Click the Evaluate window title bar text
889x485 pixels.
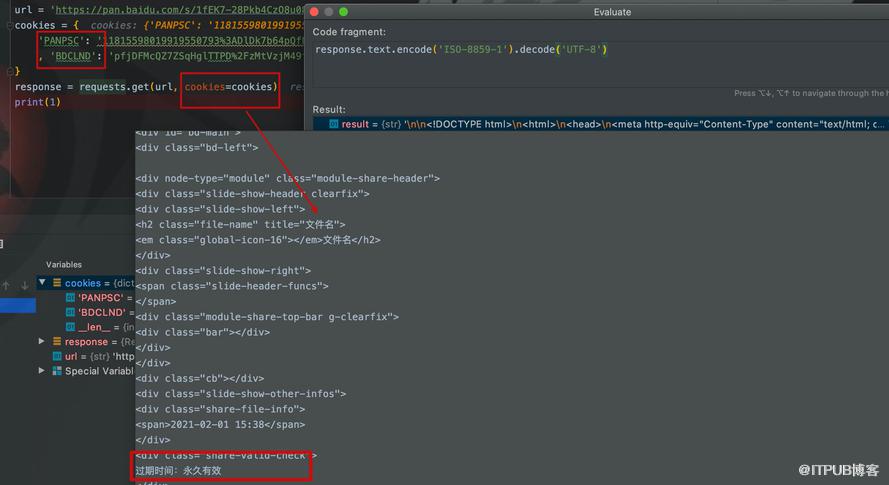[x=612, y=12]
